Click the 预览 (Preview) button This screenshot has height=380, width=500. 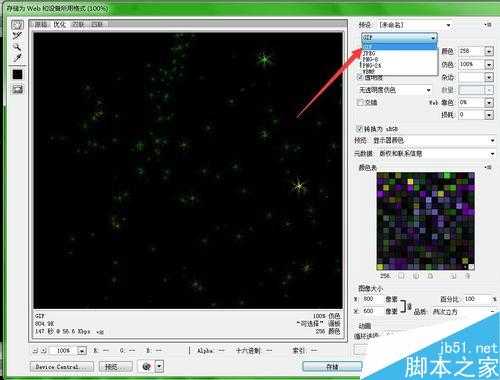[115, 367]
